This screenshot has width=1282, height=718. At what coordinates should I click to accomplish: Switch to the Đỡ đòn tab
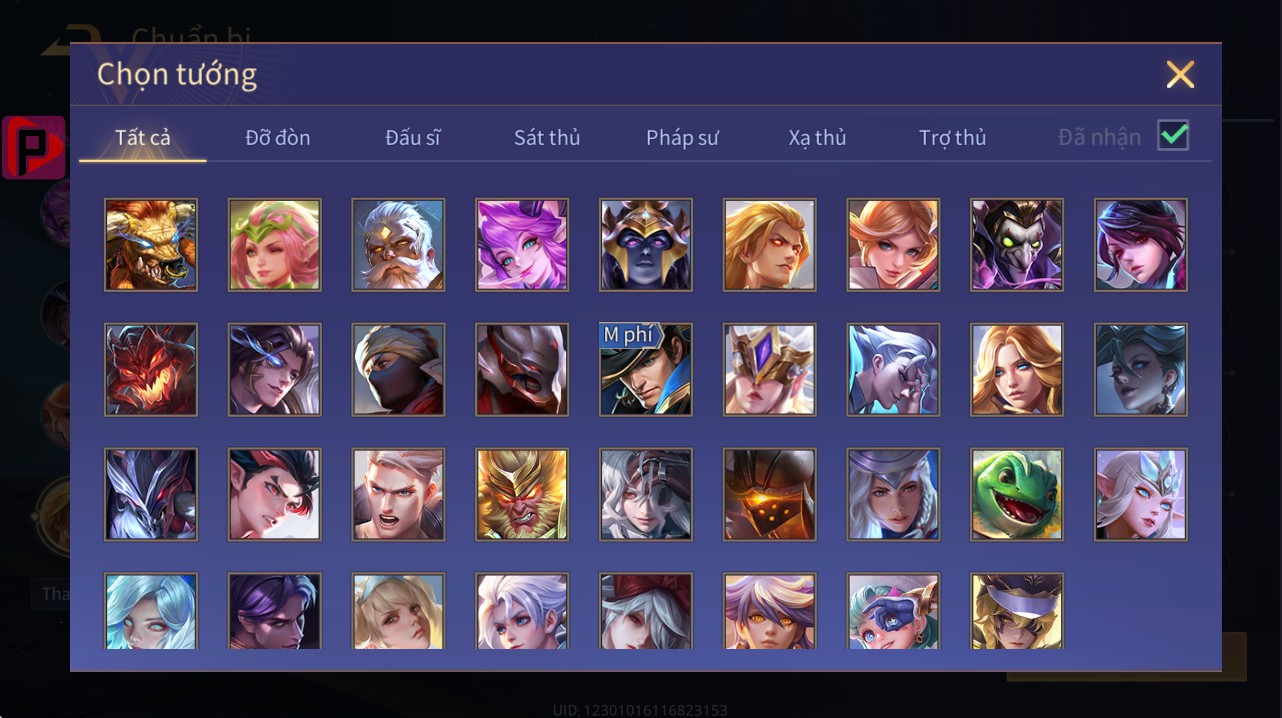pos(278,138)
